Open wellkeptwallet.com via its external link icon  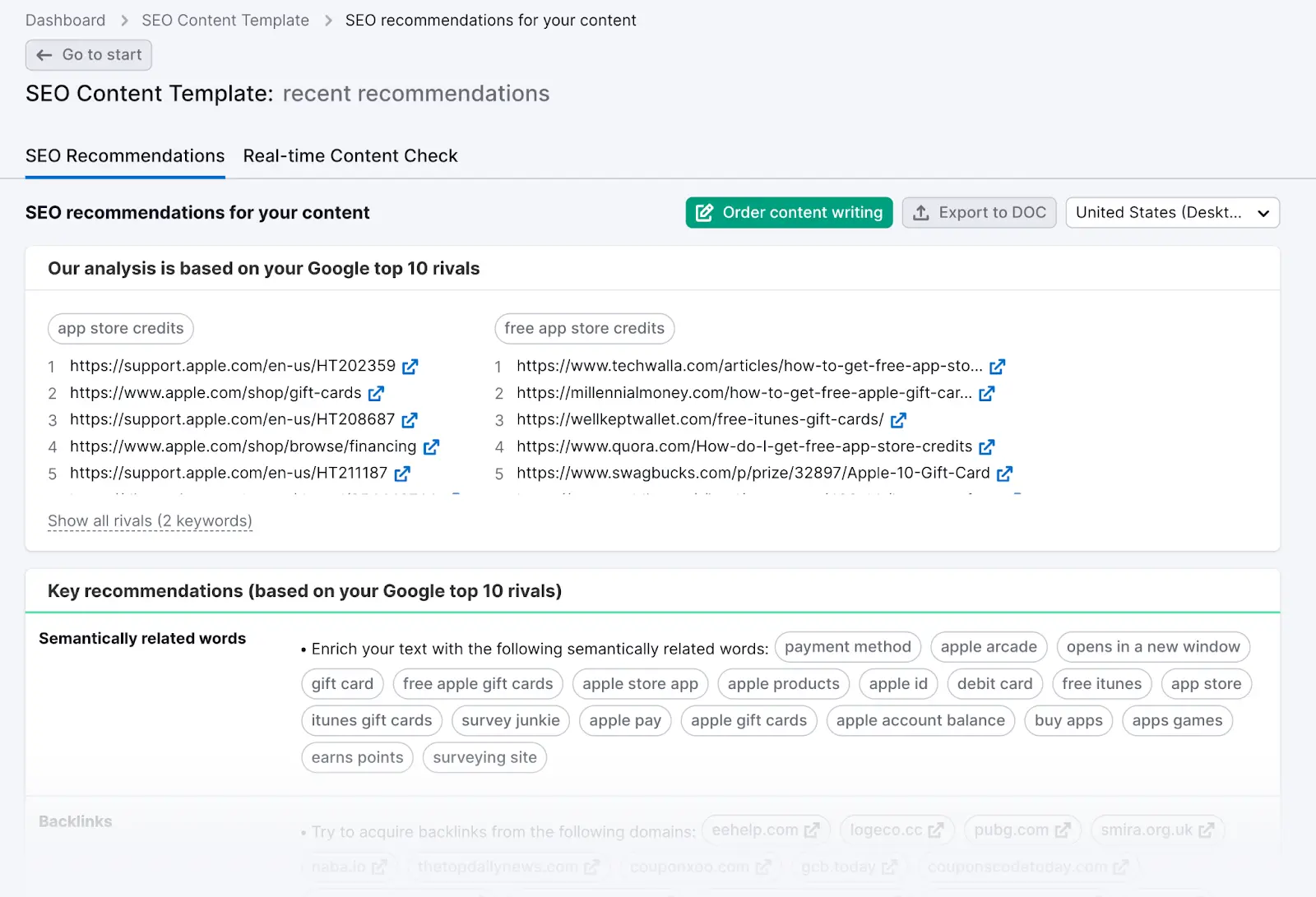pos(899,419)
